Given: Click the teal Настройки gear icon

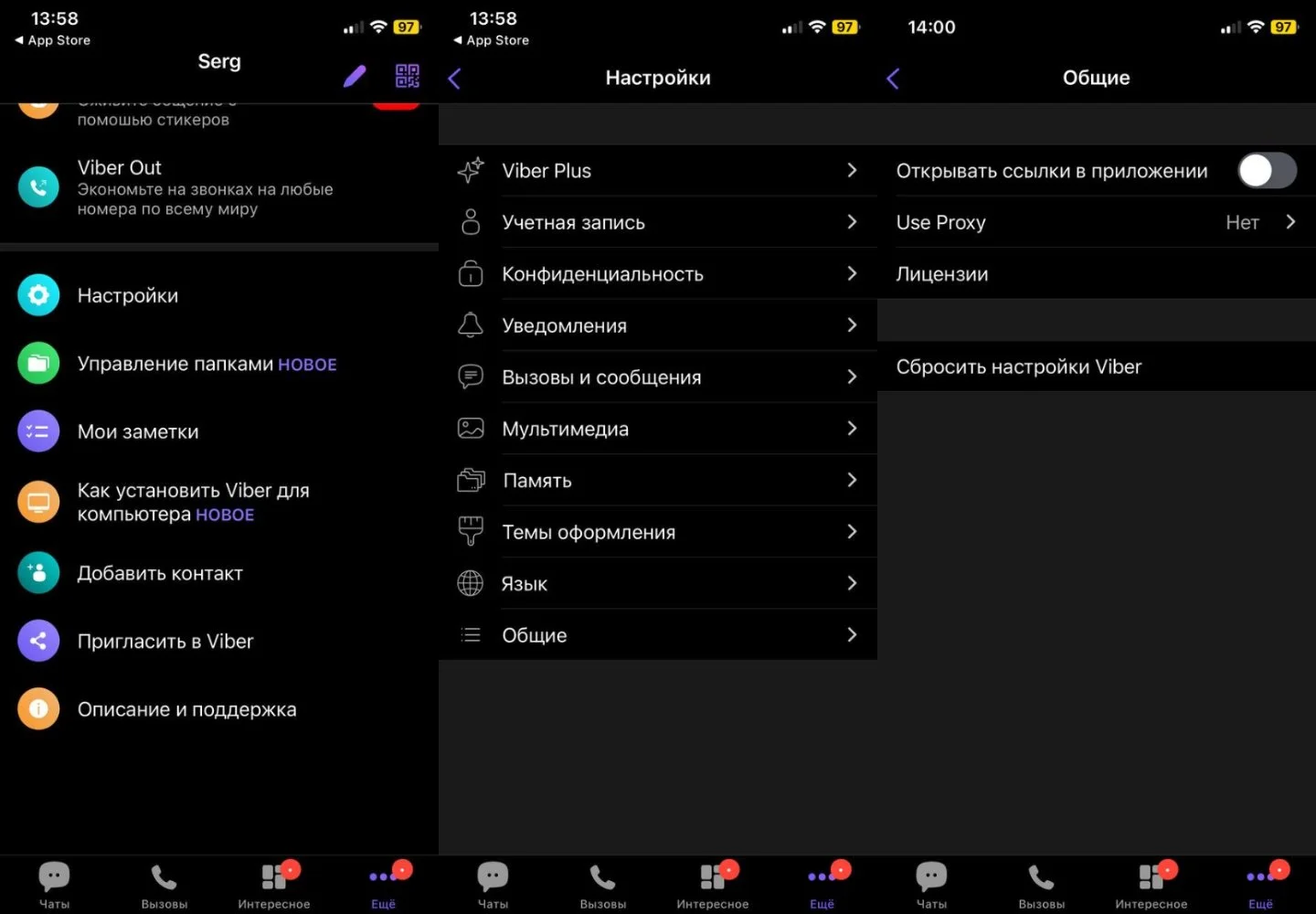Looking at the screenshot, I should tap(38, 295).
